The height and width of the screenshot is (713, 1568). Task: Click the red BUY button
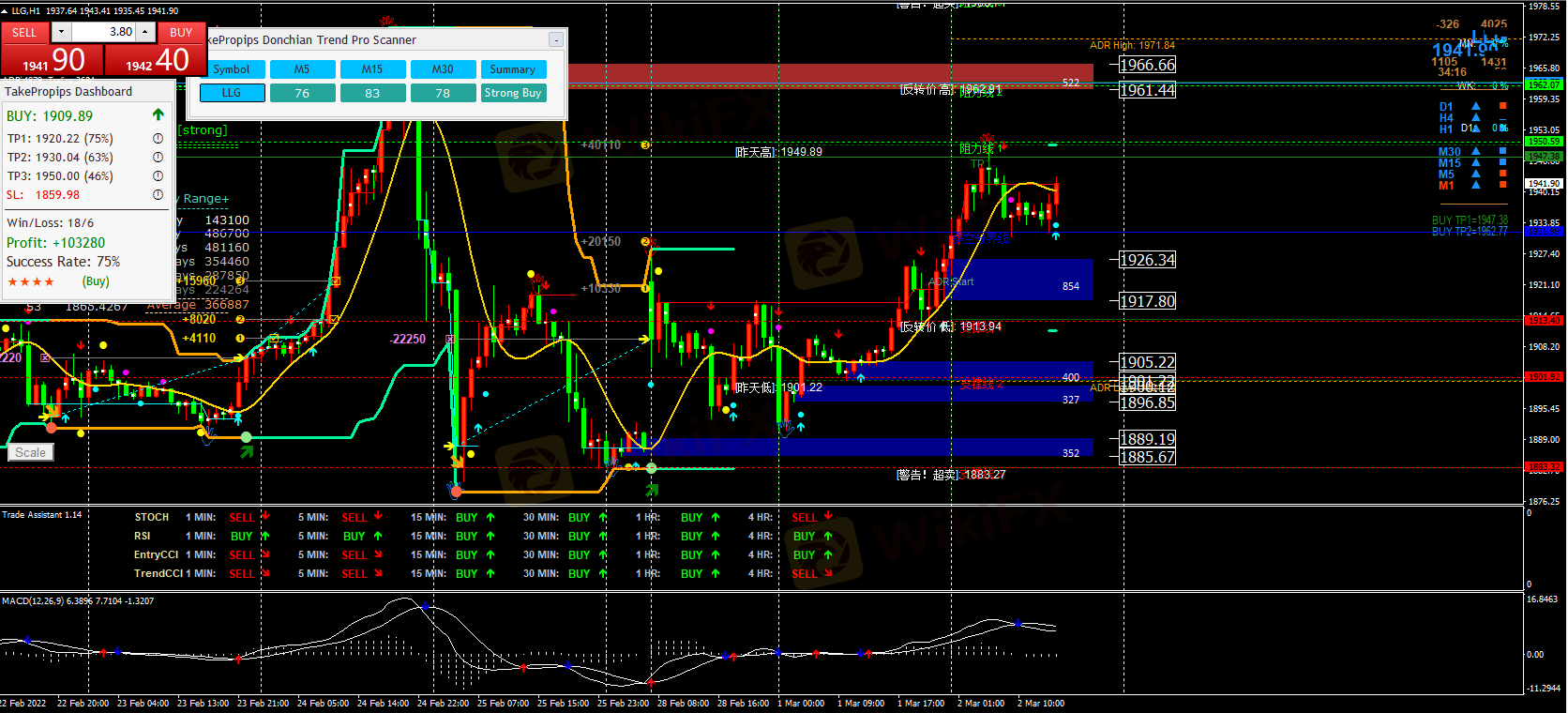click(x=181, y=32)
